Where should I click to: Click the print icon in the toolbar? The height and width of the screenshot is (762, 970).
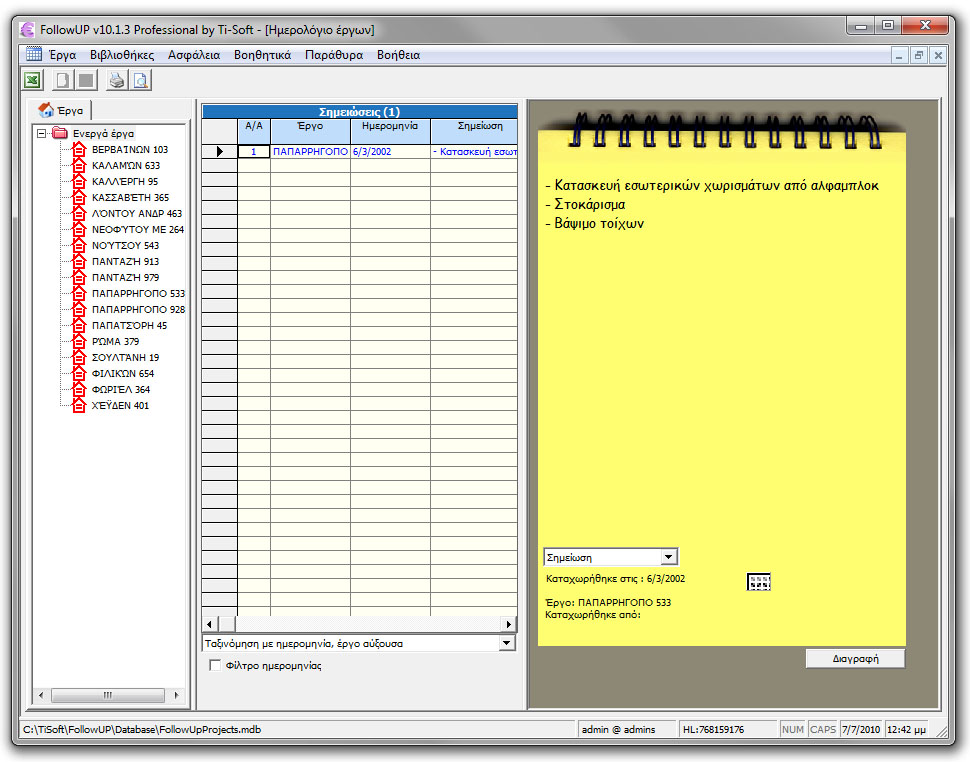pyautogui.click(x=115, y=79)
